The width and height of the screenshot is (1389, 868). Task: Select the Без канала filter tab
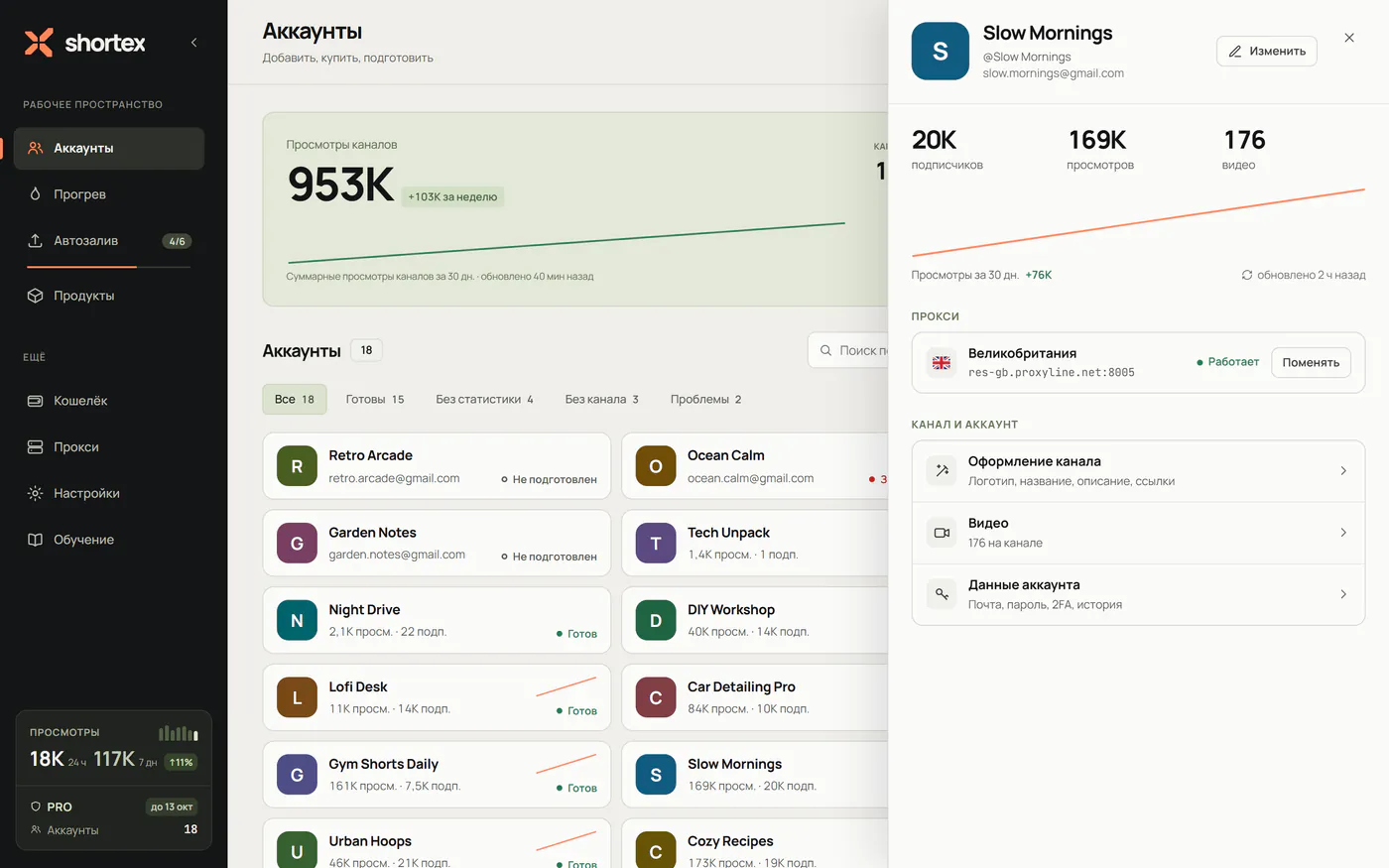pyautogui.click(x=601, y=399)
